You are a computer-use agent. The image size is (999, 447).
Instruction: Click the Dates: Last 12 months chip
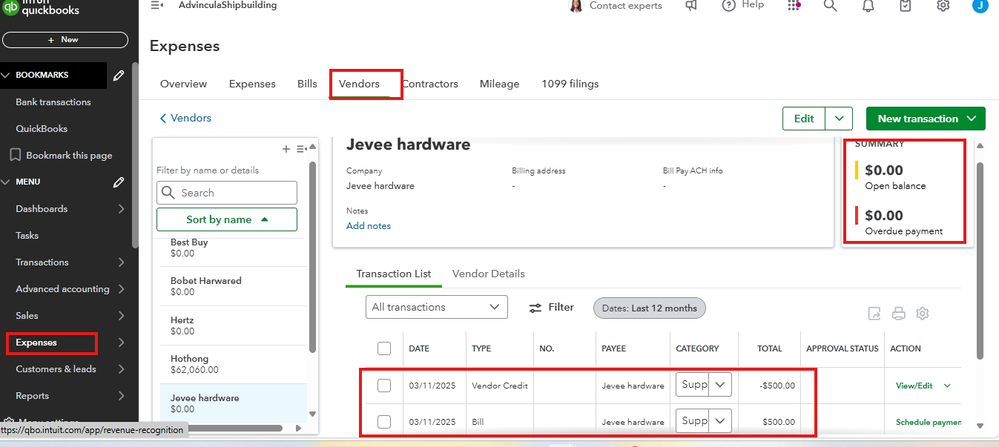click(x=649, y=308)
